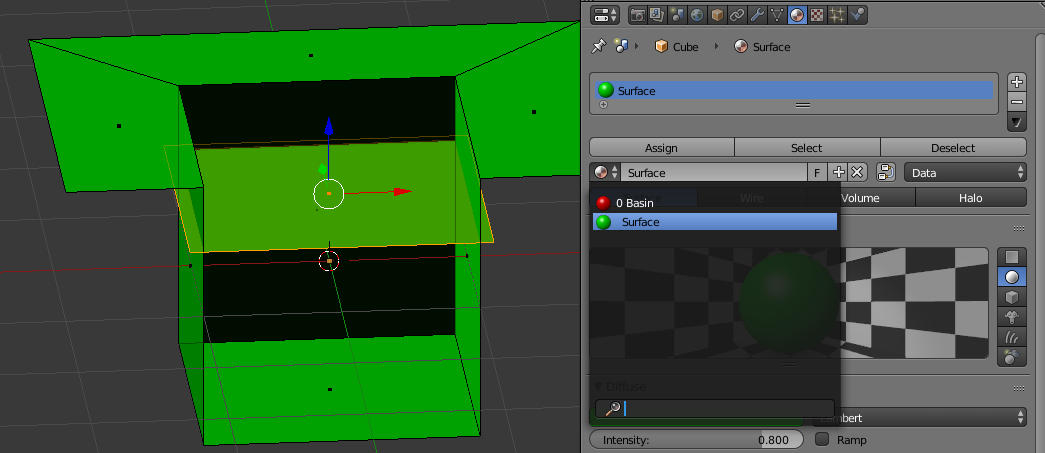Toggle the pin icon beside the breadcrumb

click(x=599, y=47)
